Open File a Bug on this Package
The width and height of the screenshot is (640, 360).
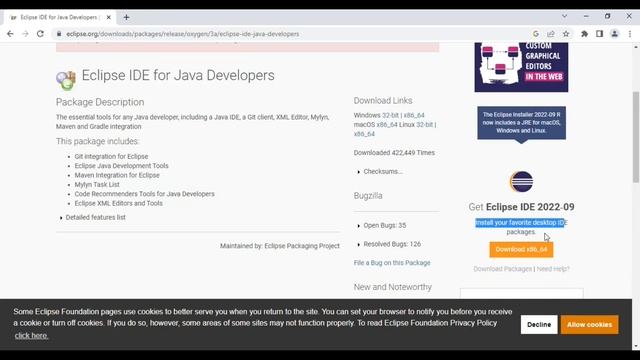coord(392,263)
